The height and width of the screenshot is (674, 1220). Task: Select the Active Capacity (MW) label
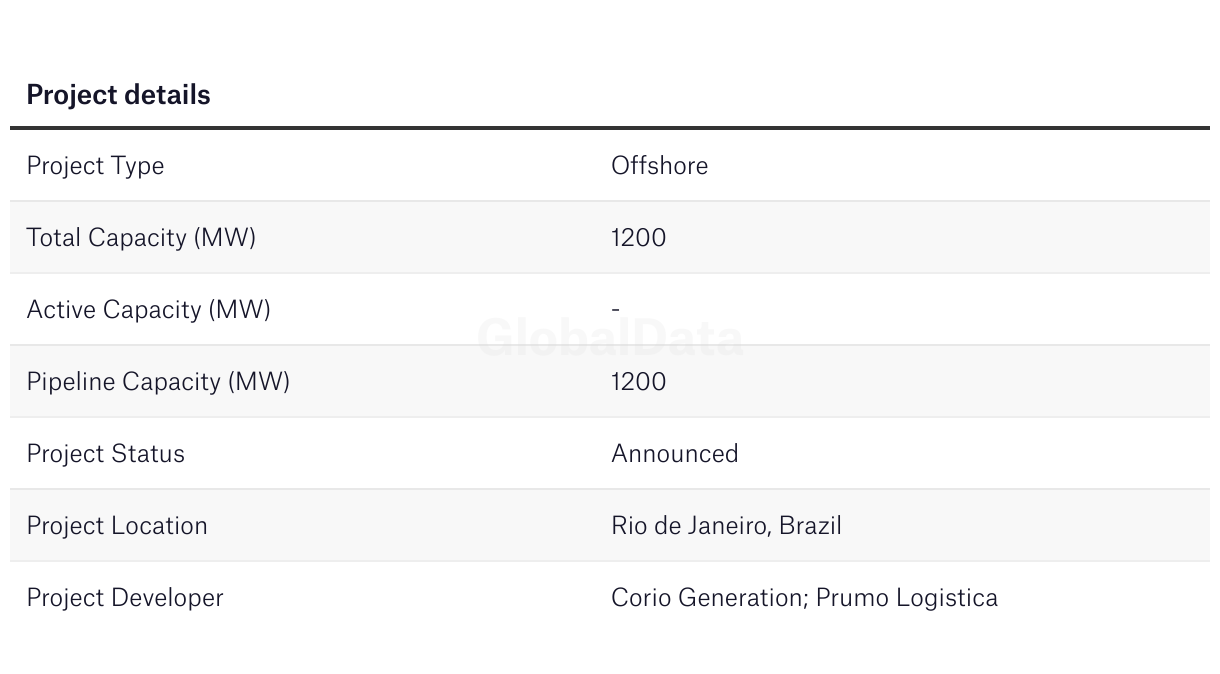coord(148,309)
